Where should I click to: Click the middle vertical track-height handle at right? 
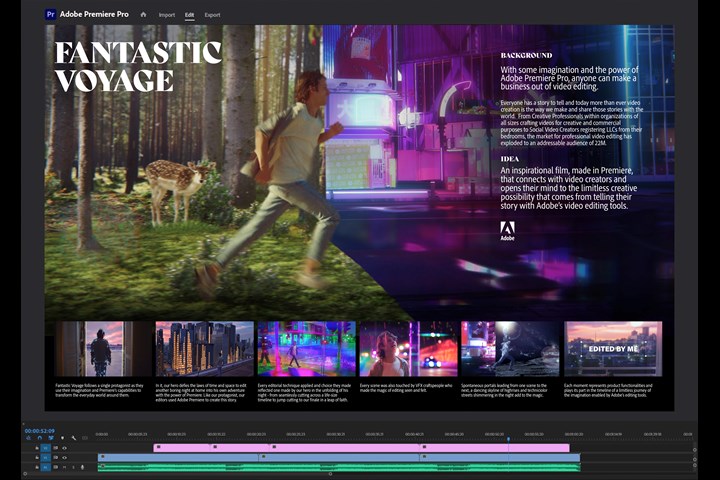click(x=695, y=459)
